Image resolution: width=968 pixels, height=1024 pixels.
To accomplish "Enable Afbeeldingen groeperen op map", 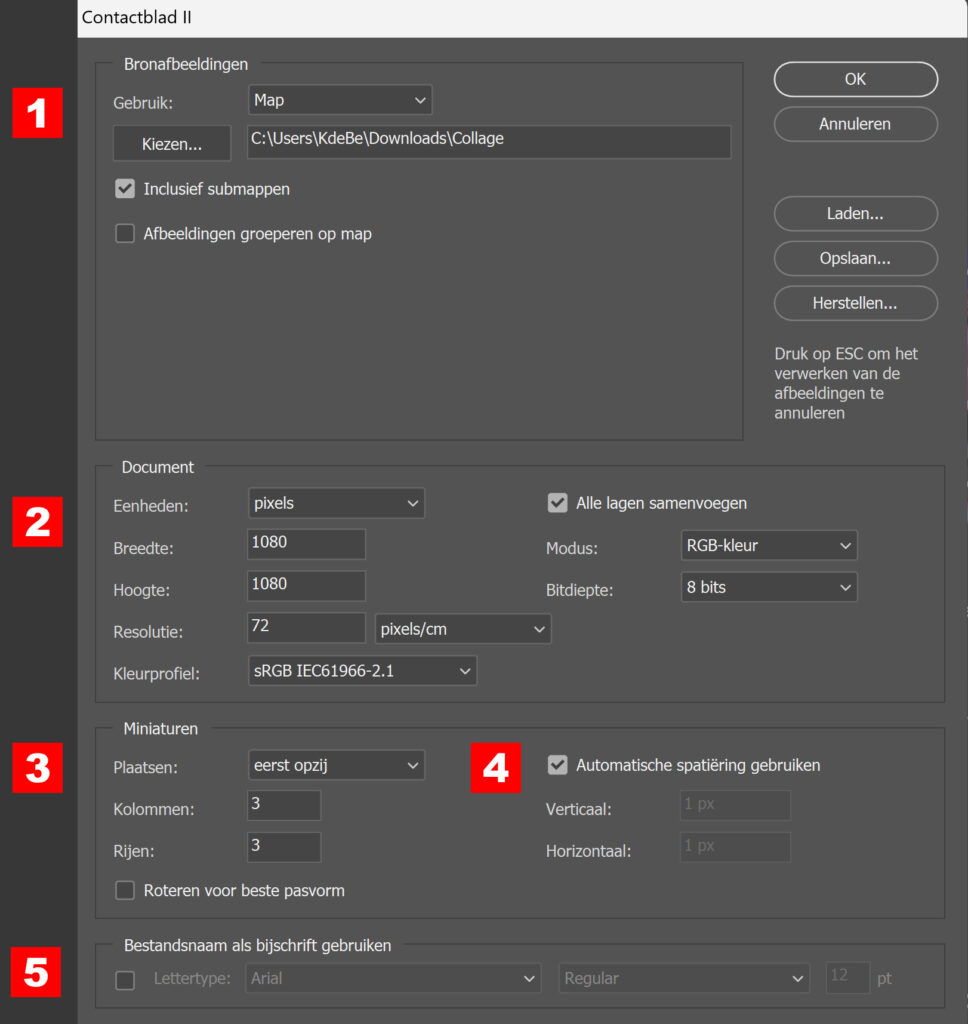I will click(125, 234).
